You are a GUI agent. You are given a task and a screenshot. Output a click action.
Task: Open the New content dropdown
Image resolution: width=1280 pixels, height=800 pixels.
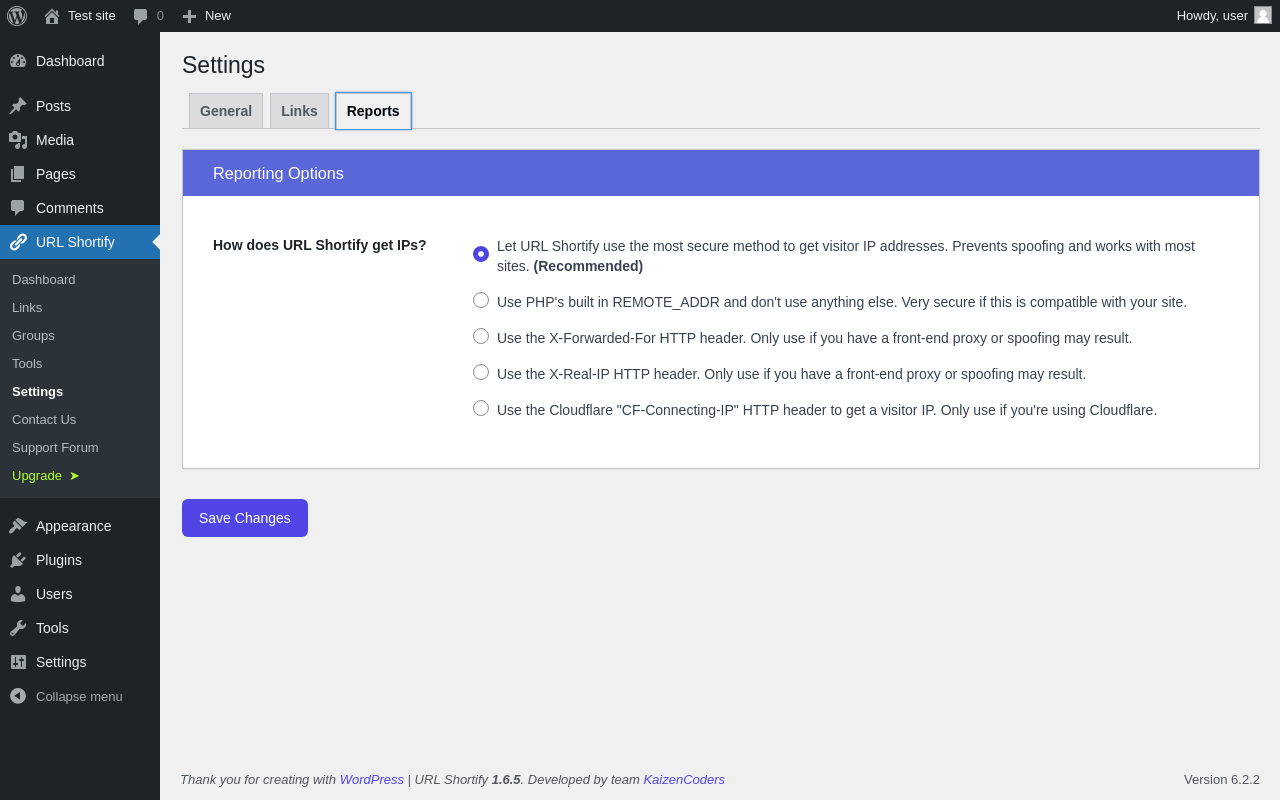pos(207,16)
